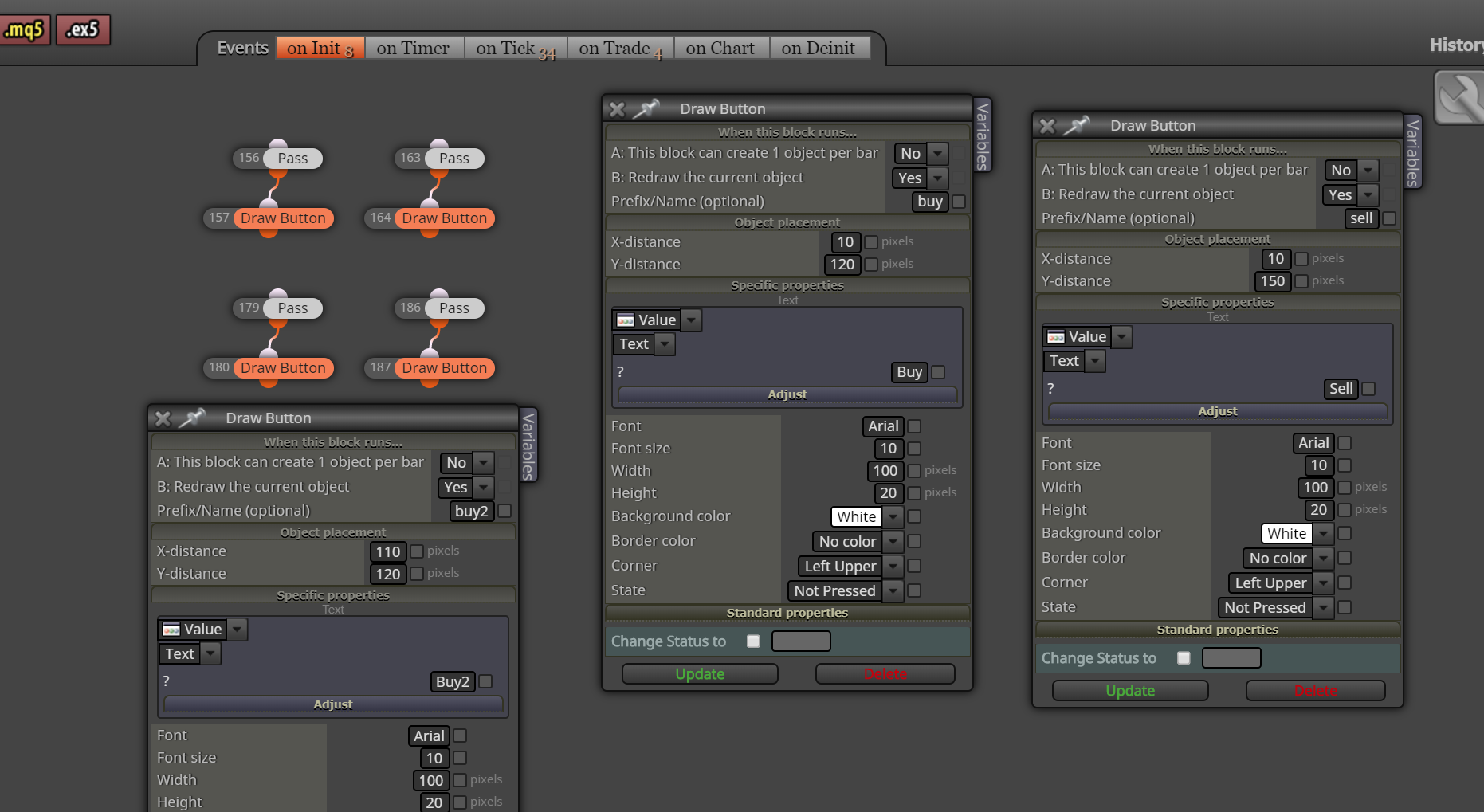
Task: Switch to the on Timer tab
Action: [x=413, y=49]
